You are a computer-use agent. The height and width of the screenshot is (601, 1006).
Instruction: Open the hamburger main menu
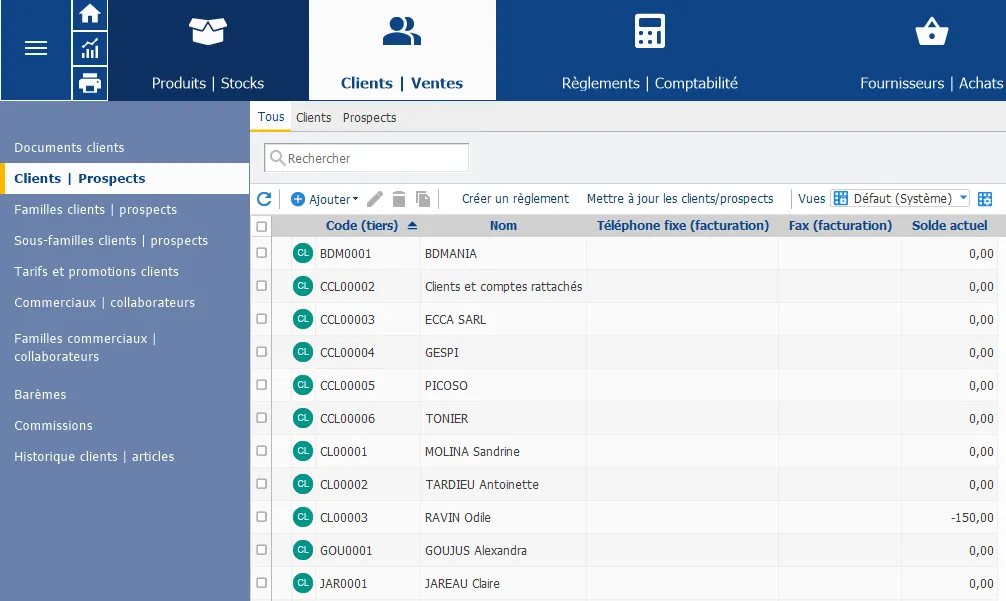[x=36, y=49]
